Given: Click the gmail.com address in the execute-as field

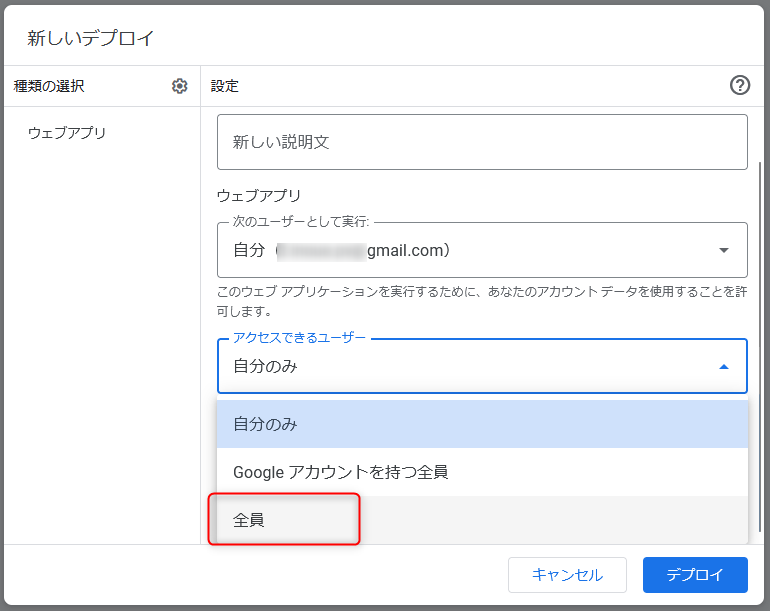Looking at the screenshot, I should click(x=407, y=250).
